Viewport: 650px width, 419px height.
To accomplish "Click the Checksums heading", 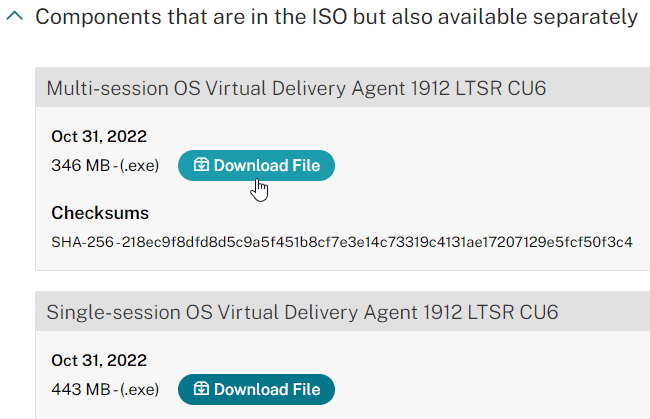I will click(x=100, y=213).
